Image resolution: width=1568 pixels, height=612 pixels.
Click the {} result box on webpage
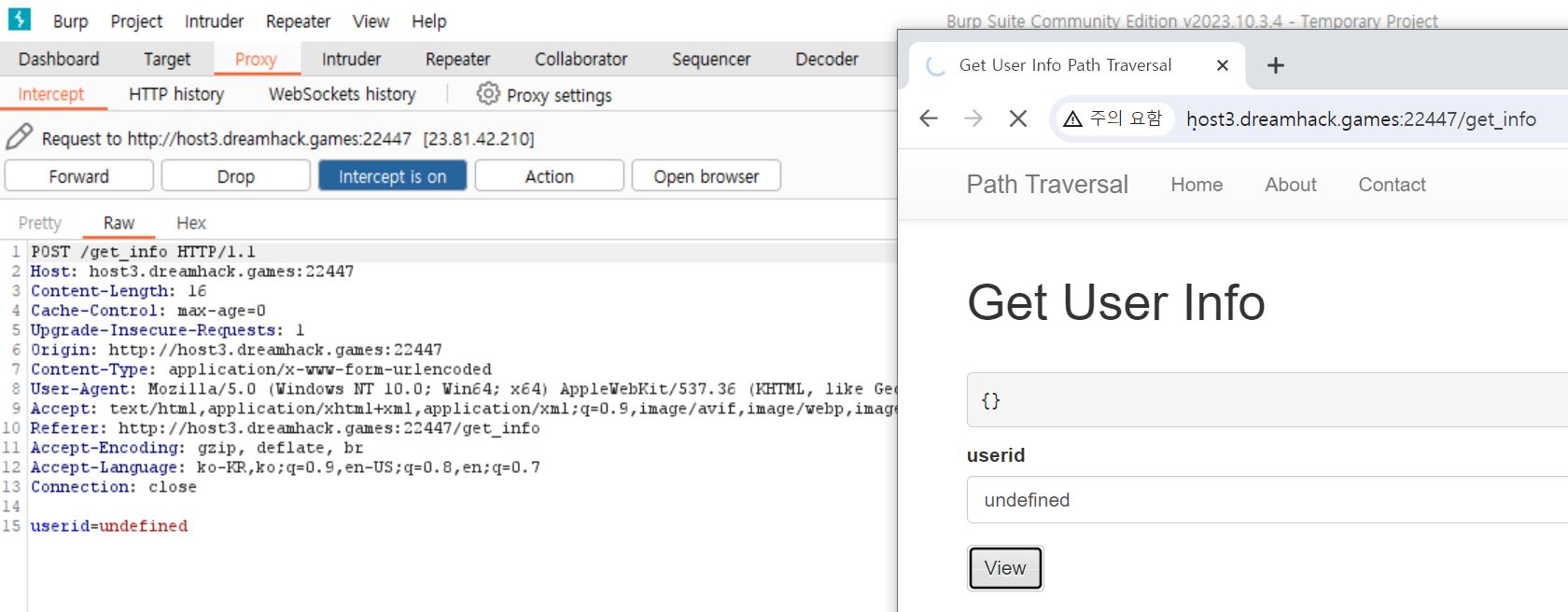tap(1267, 400)
